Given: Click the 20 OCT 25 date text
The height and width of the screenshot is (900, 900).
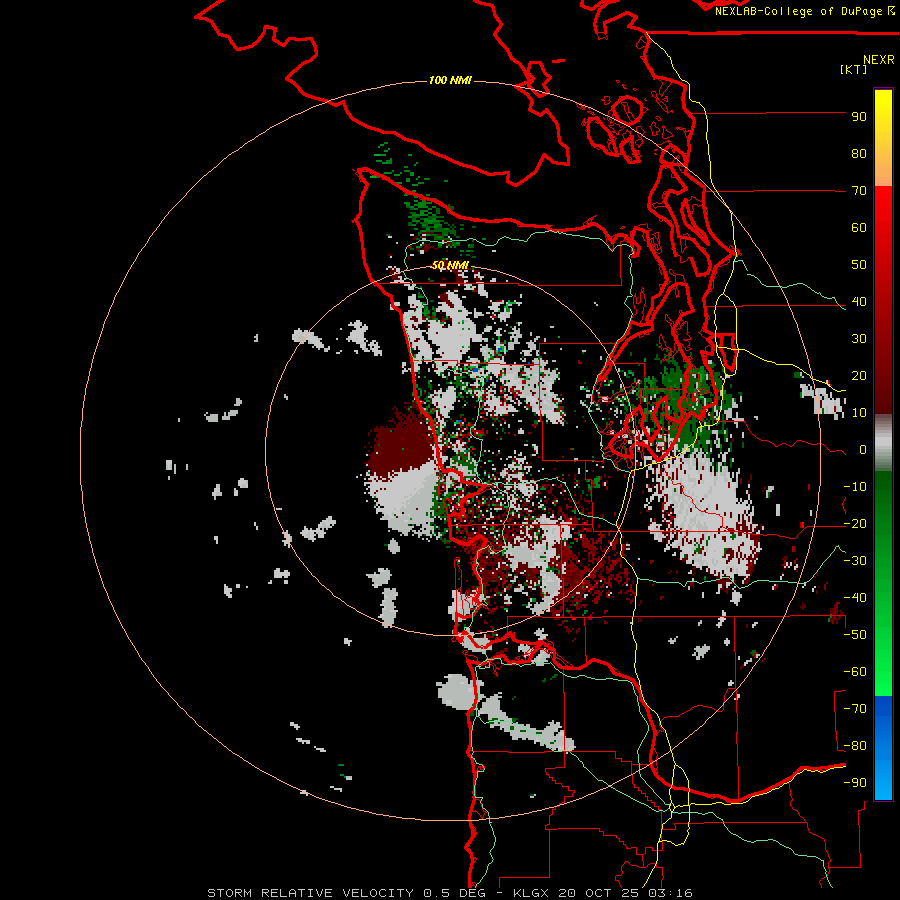Looking at the screenshot, I should click(599, 893).
